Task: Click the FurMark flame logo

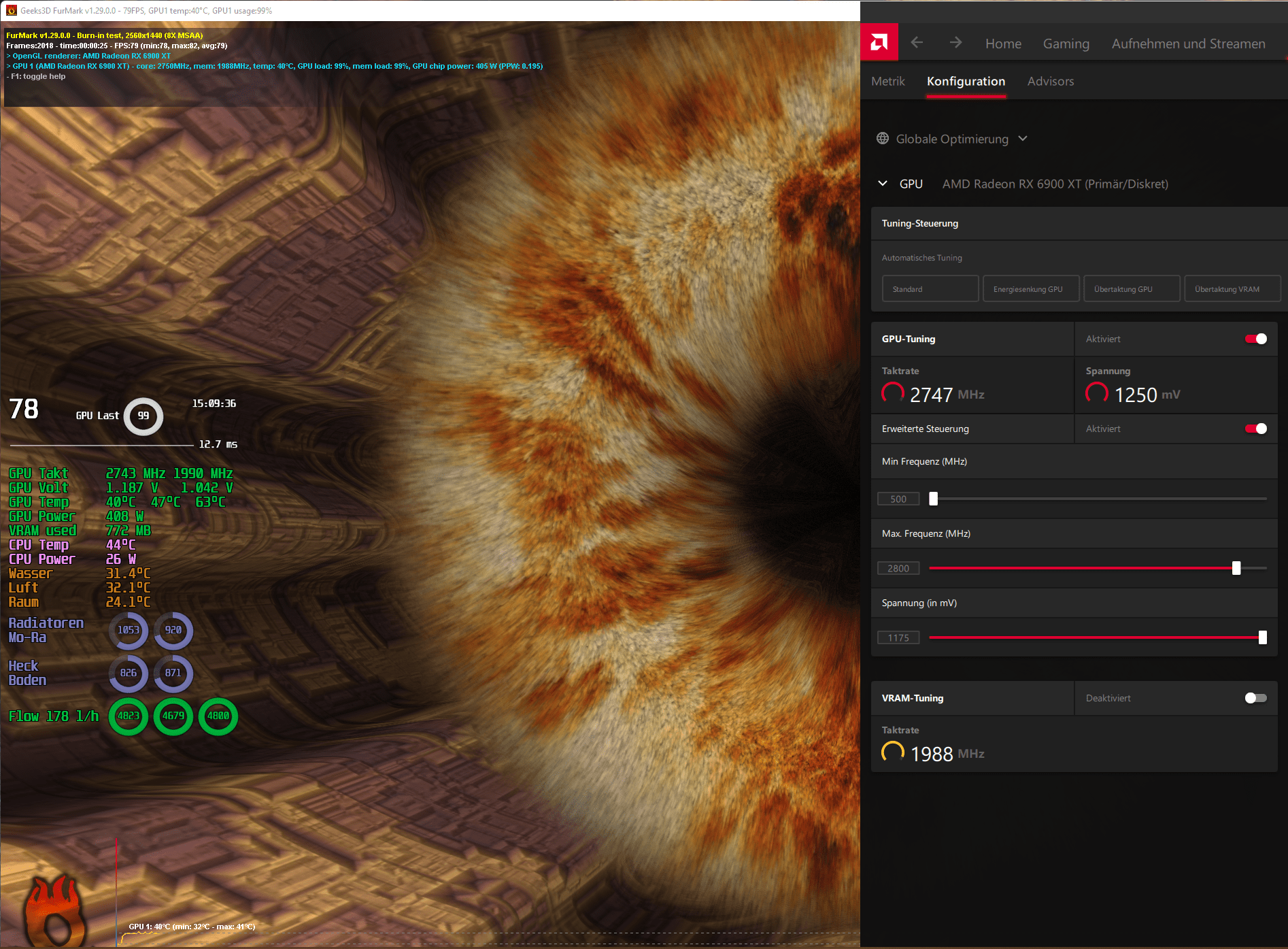Action: (x=56, y=912)
